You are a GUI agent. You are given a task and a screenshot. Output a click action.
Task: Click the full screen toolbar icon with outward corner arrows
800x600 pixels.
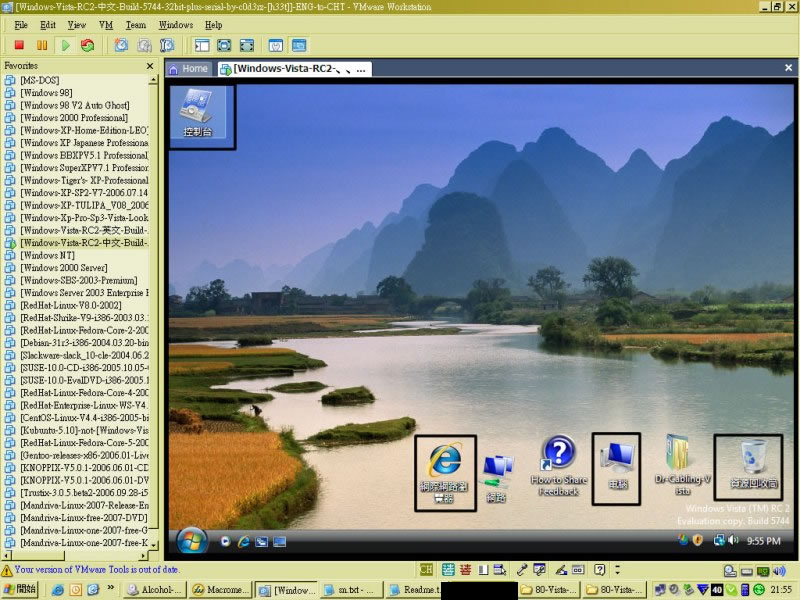(x=247, y=45)
